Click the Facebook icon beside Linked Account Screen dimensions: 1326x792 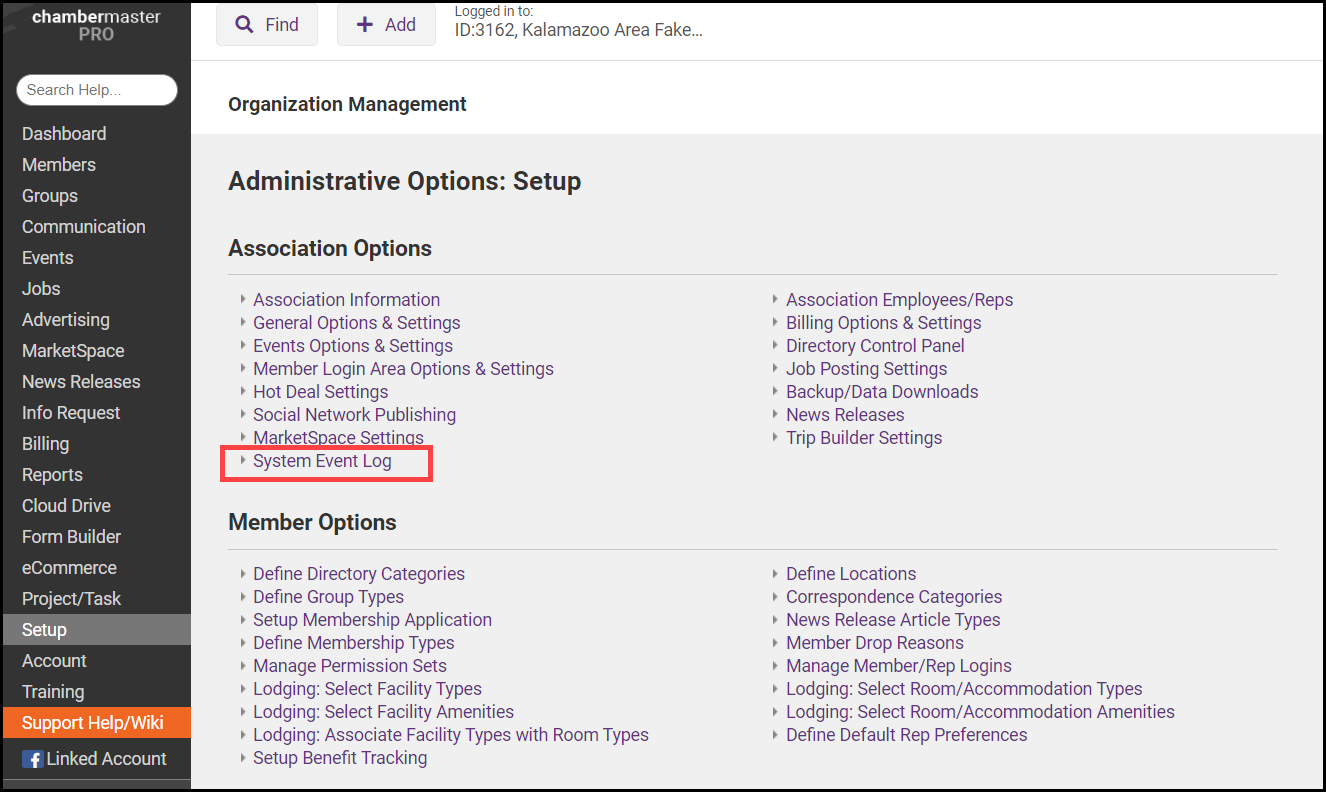[32, 759]
